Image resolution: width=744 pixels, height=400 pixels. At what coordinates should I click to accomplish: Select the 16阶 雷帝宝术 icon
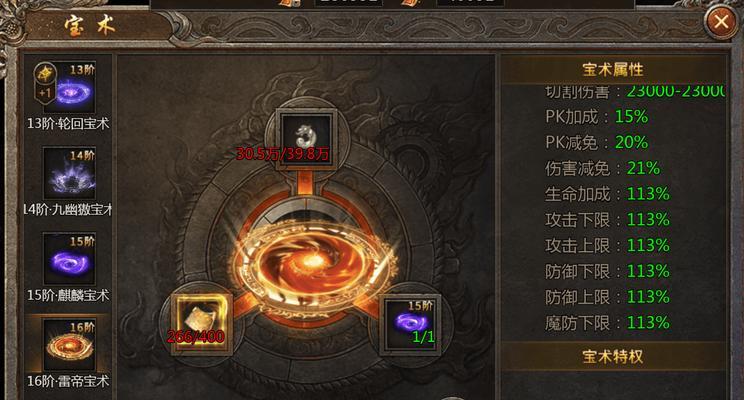[69, 345]
